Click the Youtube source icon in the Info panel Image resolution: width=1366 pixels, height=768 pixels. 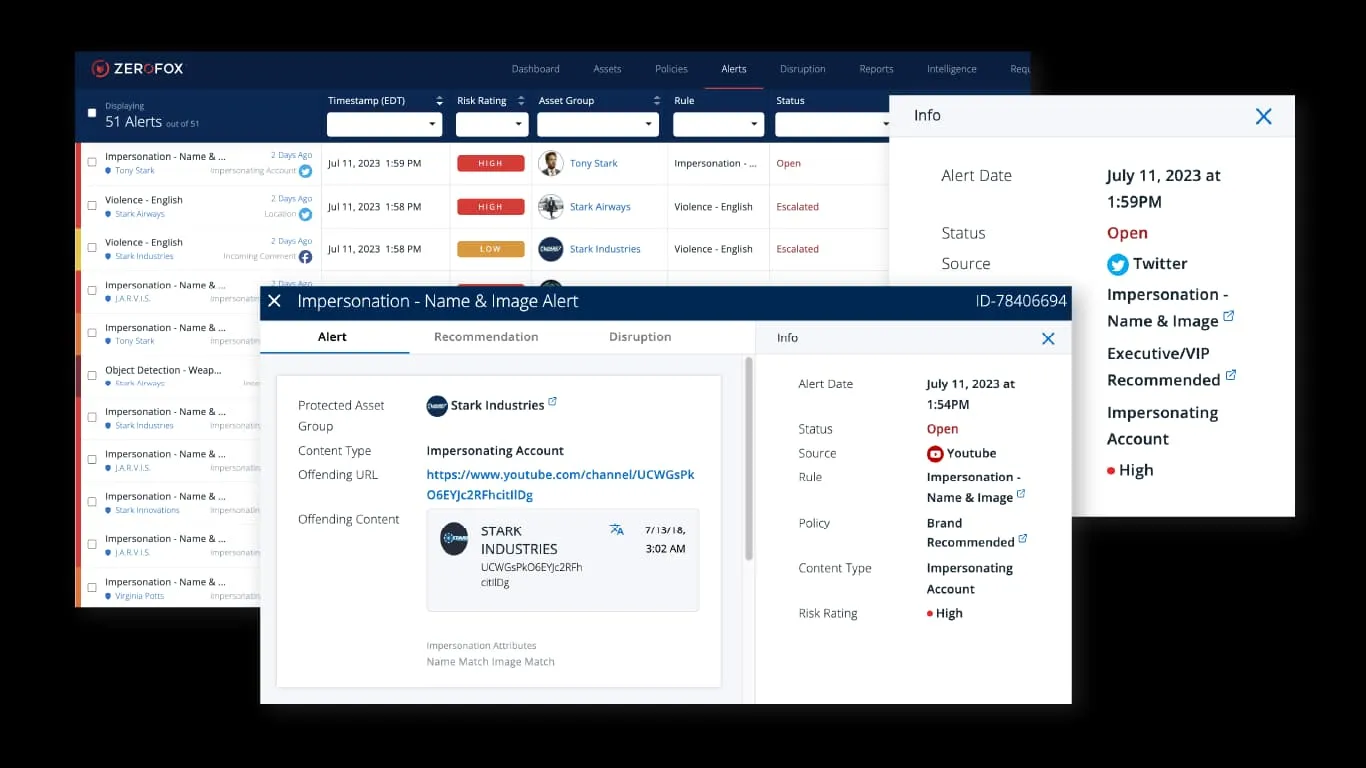pyautogui.click(x=935, y=454)
